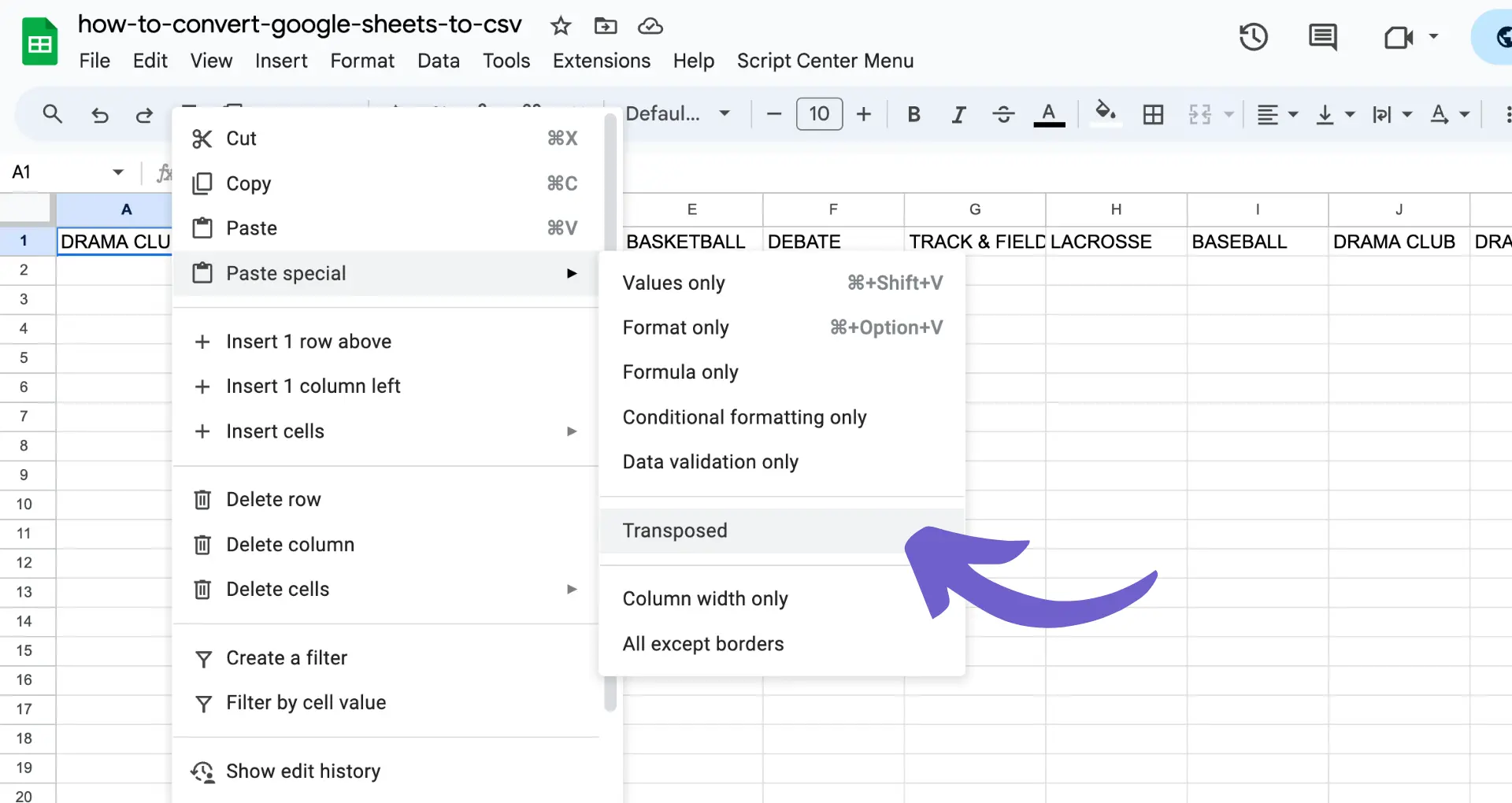Image resolution: width=1512 pixels, height=803 pixels.
Task: Click the move to folder icon
Action: click(x=606, y=26)
